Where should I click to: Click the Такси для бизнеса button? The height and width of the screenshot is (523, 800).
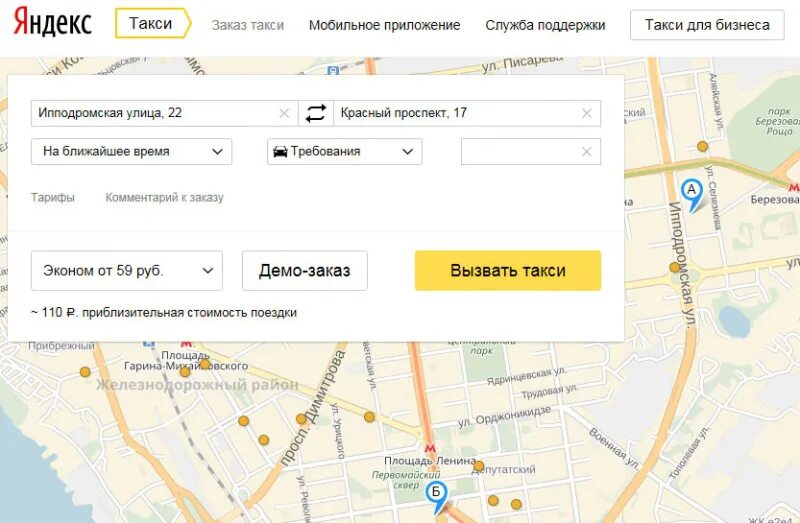coord(707,25)
